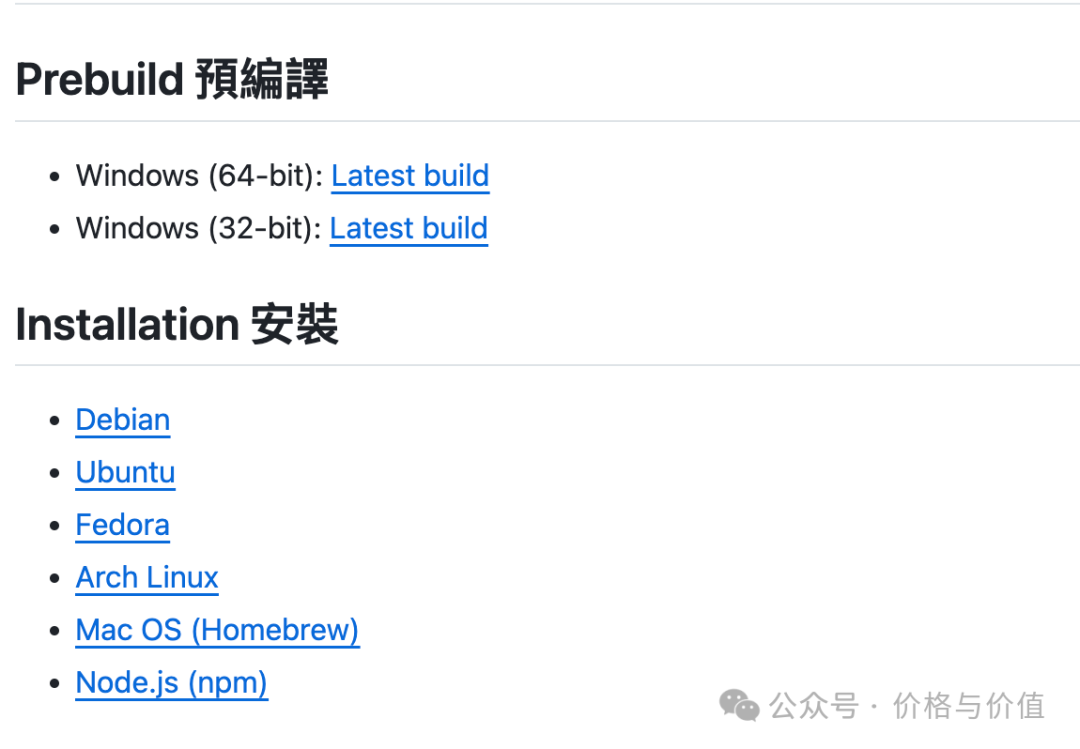1080x749 pixels.
Task: Click the bullet point beside Debian
Action: 55,421
